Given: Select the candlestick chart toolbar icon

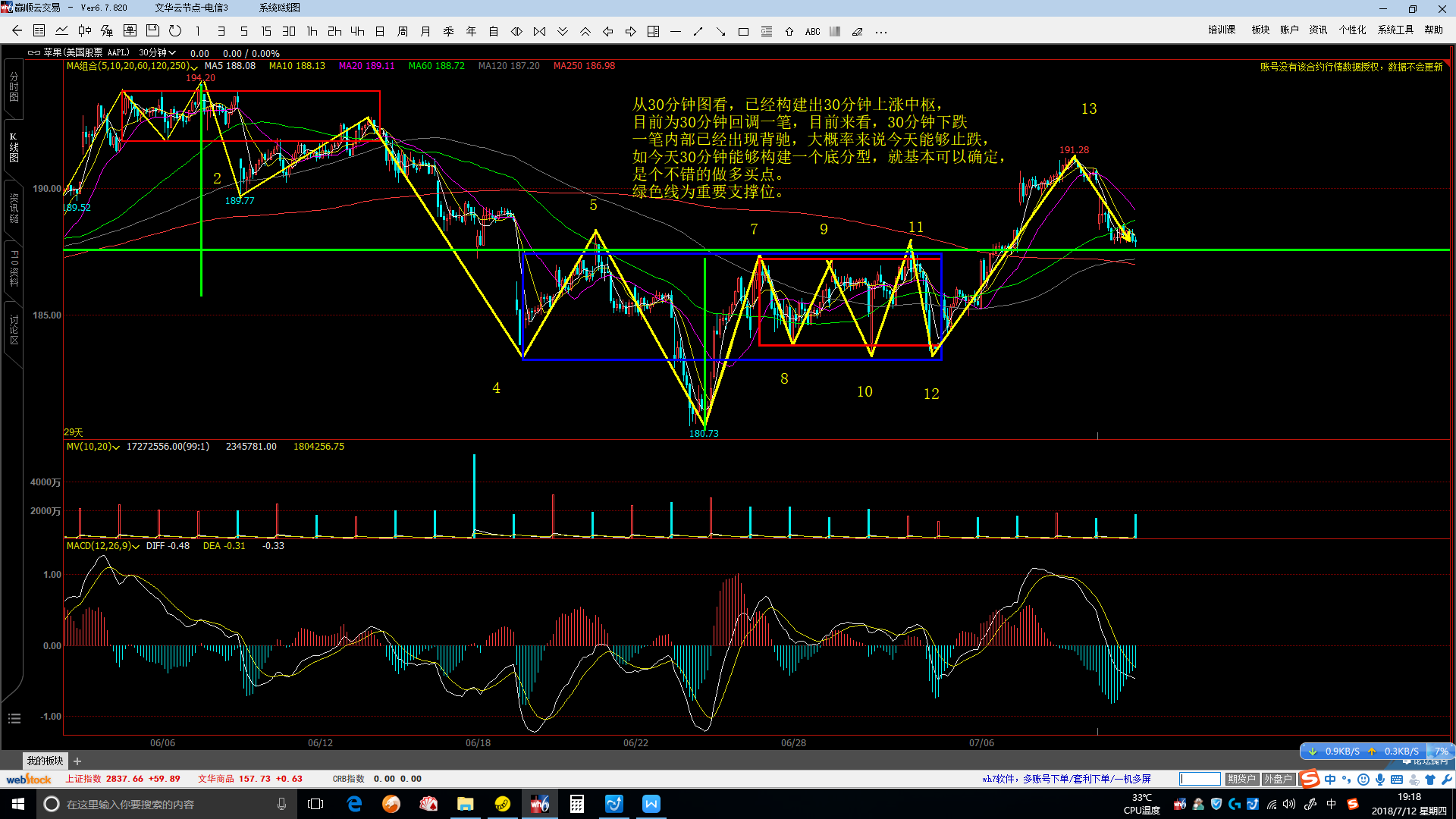Looking at the screenshot, I should pyautogui.click(x=85, y=31).
